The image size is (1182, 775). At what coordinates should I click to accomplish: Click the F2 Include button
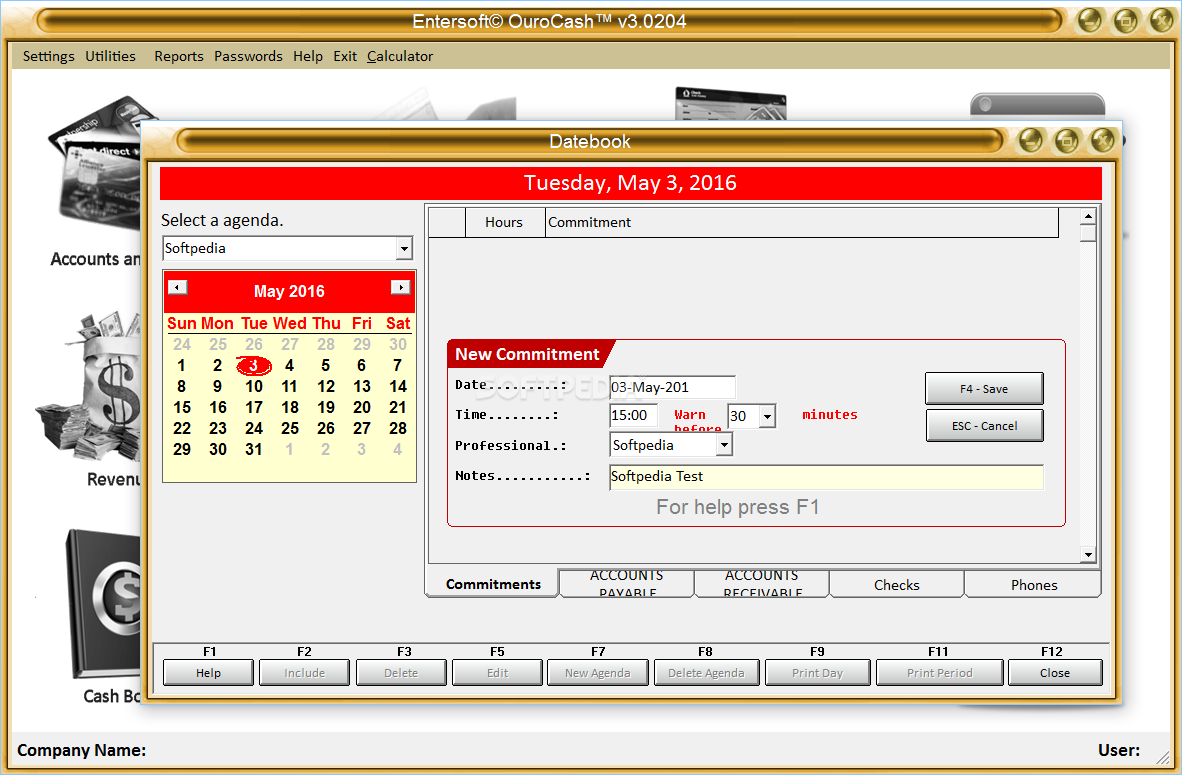(x=304, y=672)
